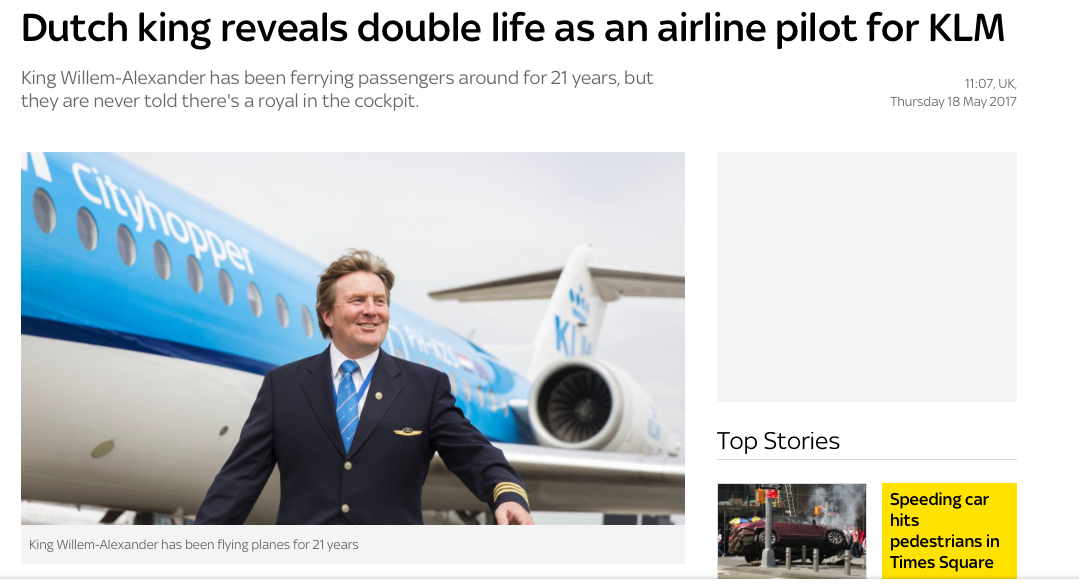Open "Speeding car hits pedestrians in Times Square"

click(x=944, y=530)
